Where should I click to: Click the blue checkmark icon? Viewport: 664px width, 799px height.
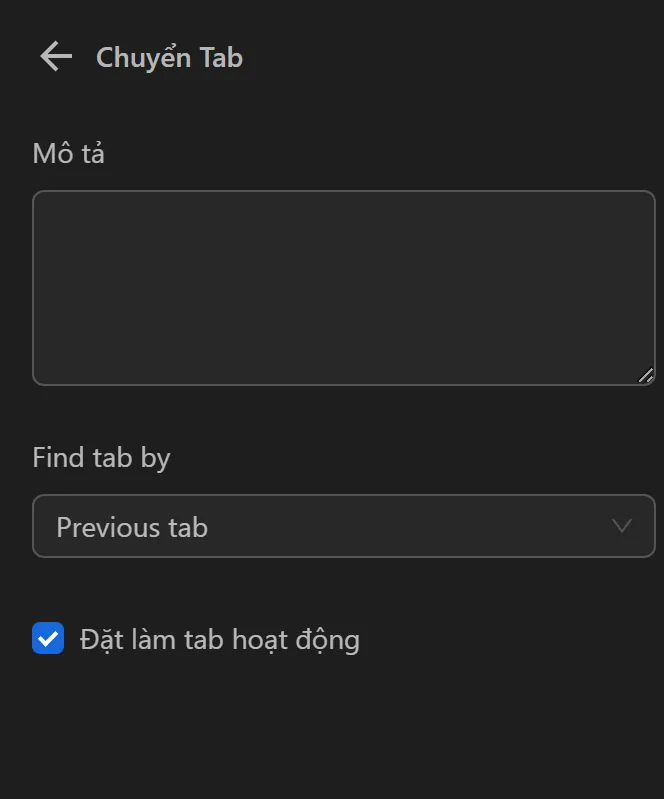point(48,638)
